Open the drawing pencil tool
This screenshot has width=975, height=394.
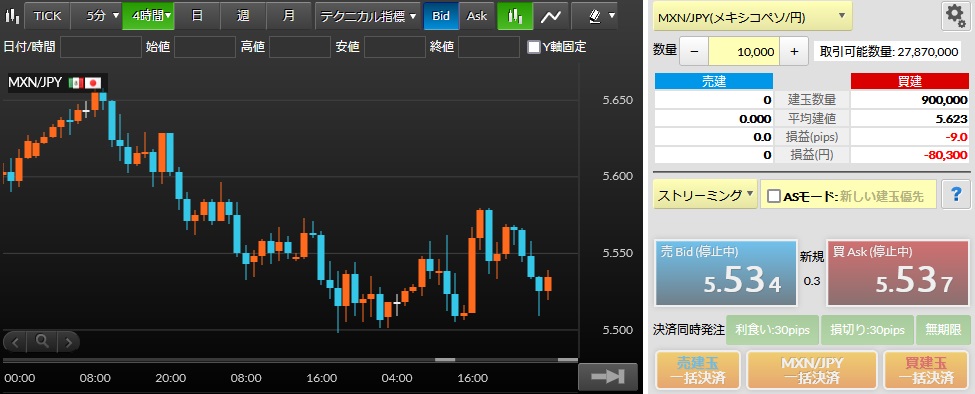594,16
